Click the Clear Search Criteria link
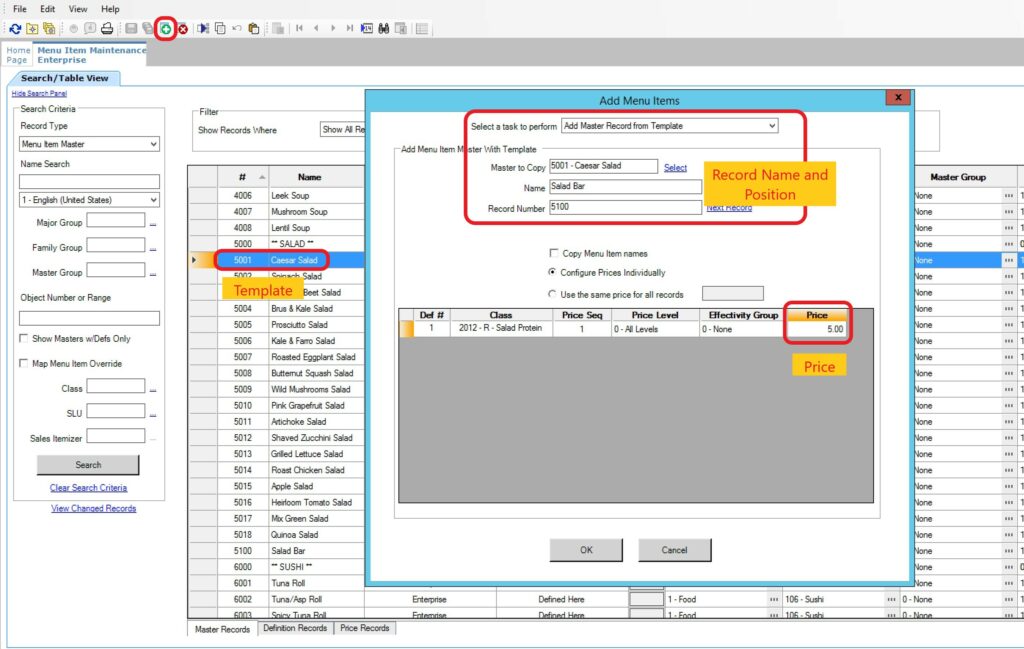Image resolution: width=1024 pixels, height=649 pixels. [88, 488]
